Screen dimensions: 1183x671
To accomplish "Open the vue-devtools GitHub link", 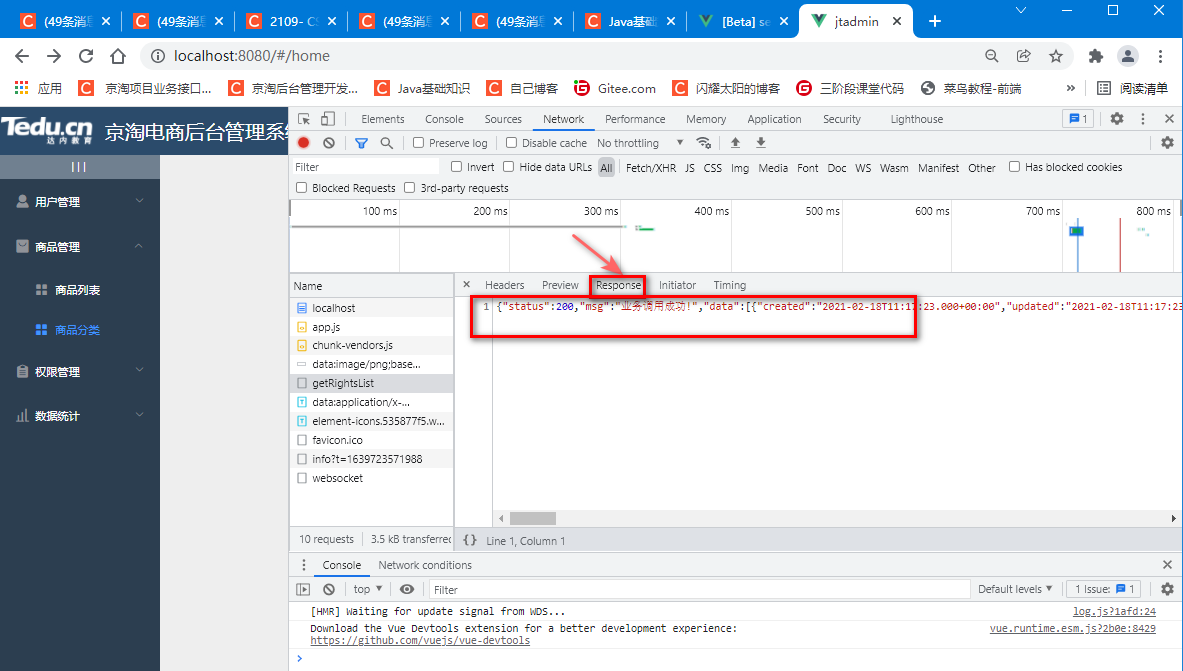I will tap(420, 640).
